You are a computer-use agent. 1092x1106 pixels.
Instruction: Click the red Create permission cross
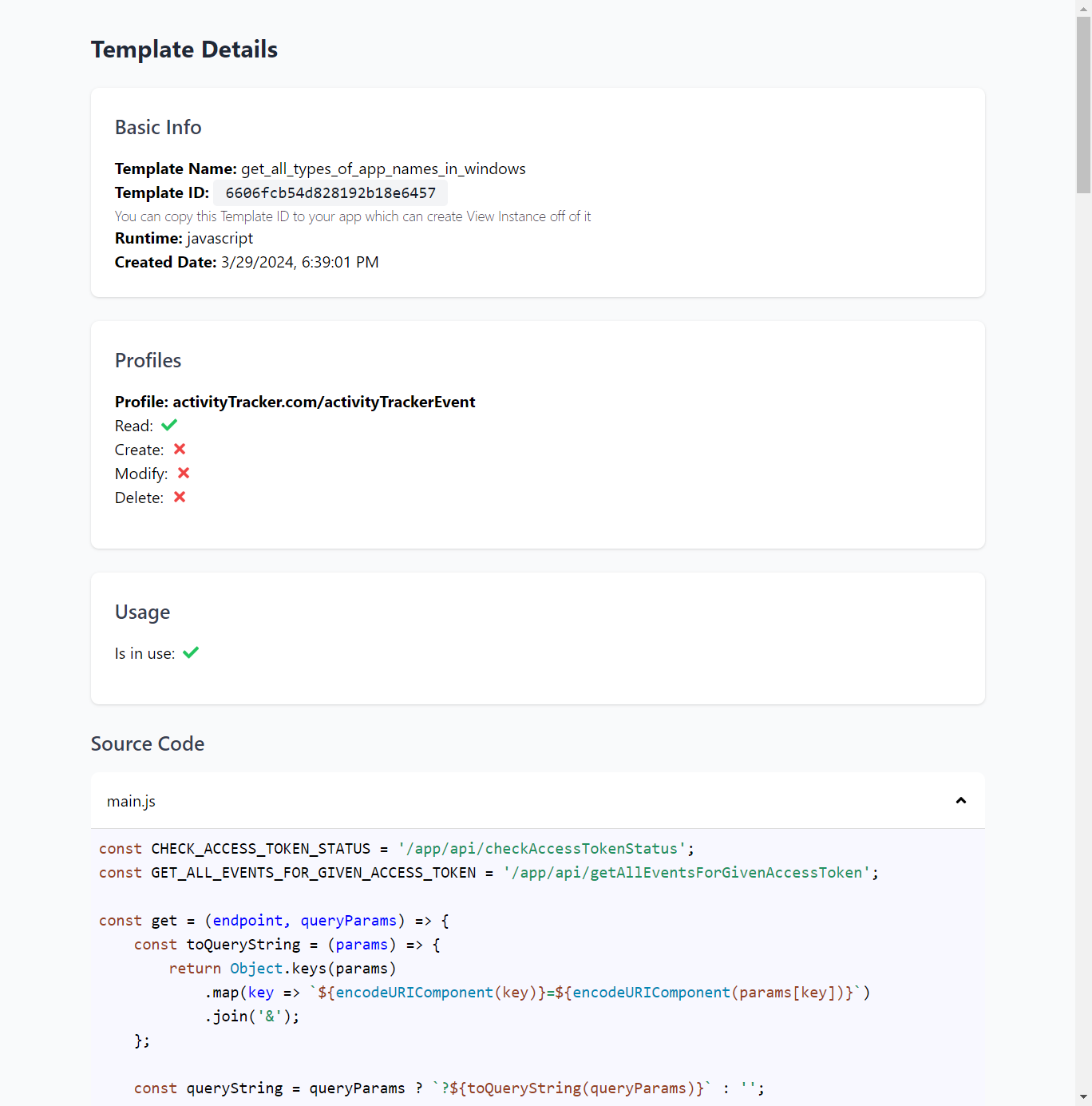tap(180, 449)
